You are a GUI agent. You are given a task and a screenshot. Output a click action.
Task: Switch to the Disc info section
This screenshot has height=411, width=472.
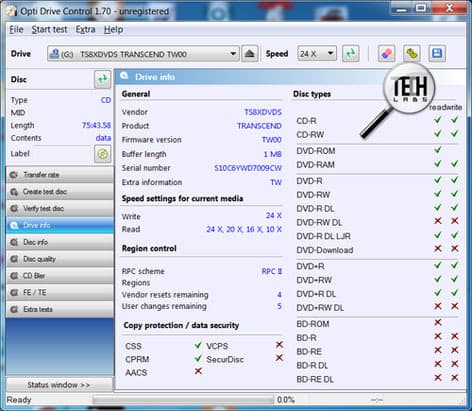click(x=60, y=242)
